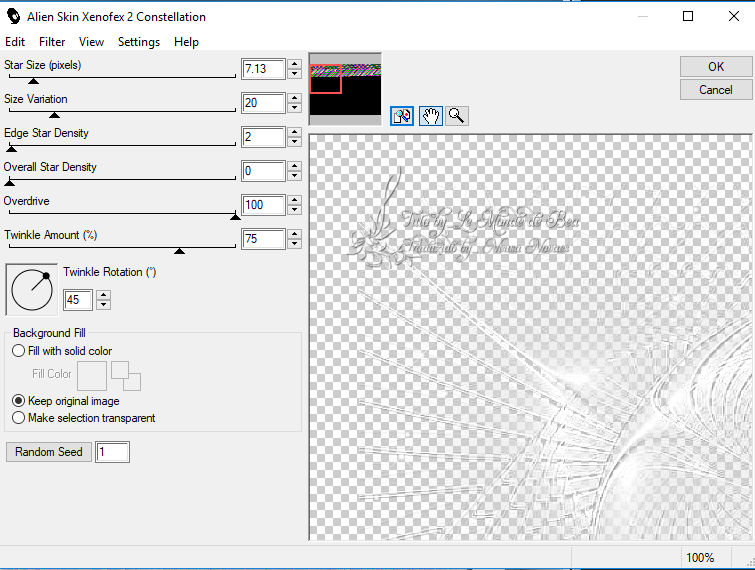This screenshot has width=755, height=570.
Task: Click the Size Variation value field
Action: click(x=263, y=103)
